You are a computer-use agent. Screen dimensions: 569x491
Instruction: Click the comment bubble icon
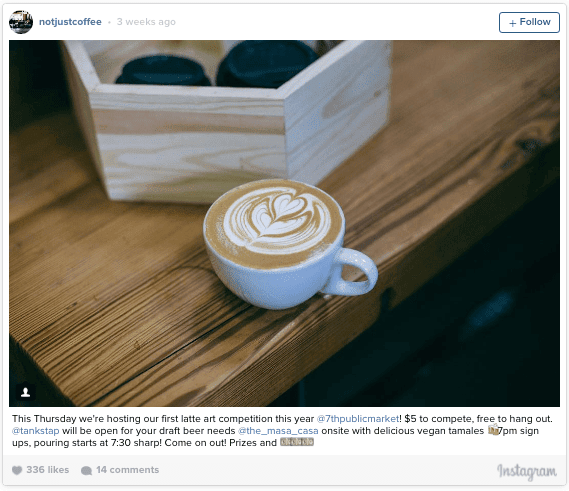tap(86, 470)
